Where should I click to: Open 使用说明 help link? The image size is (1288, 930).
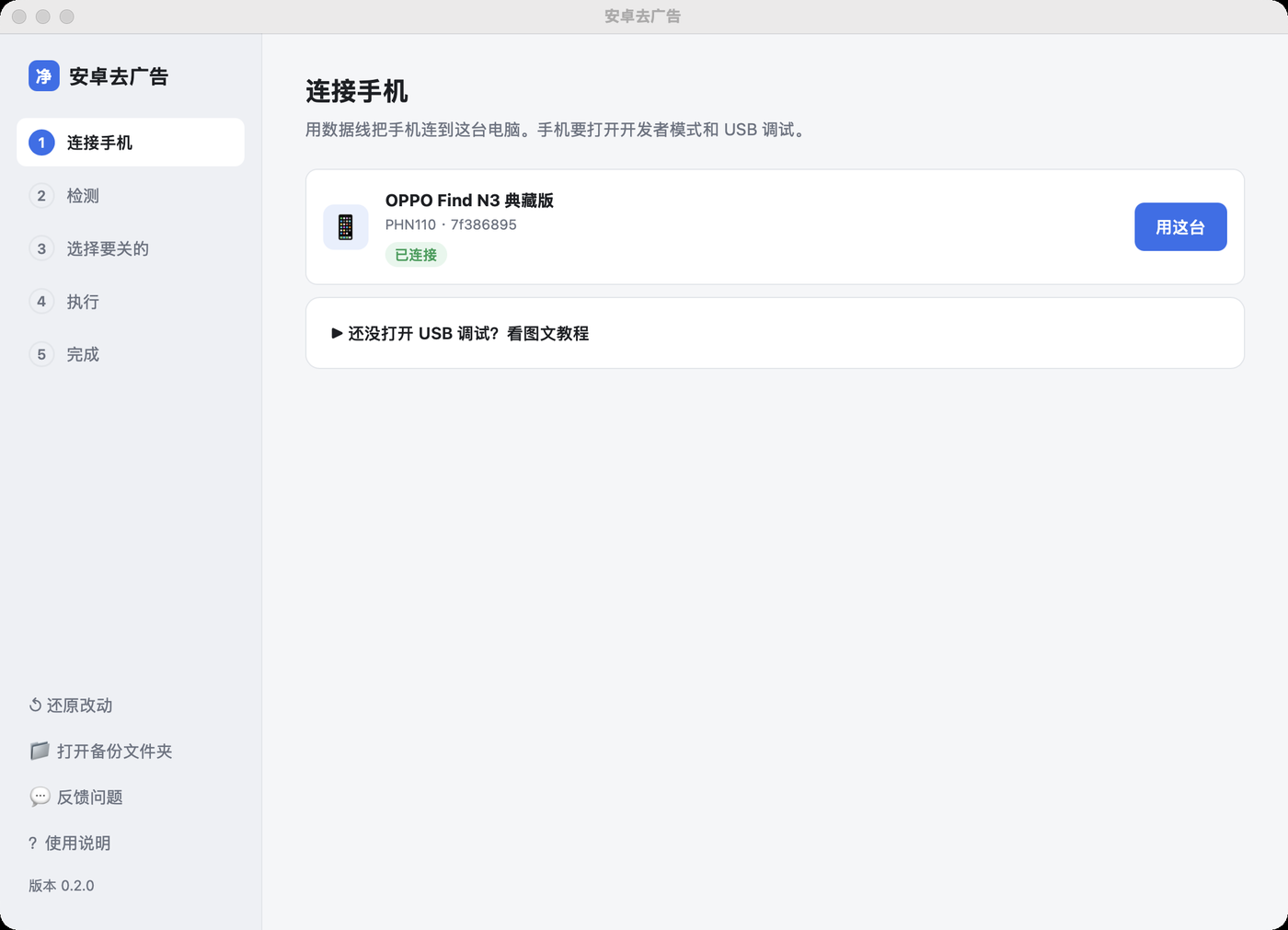[70, 843]
